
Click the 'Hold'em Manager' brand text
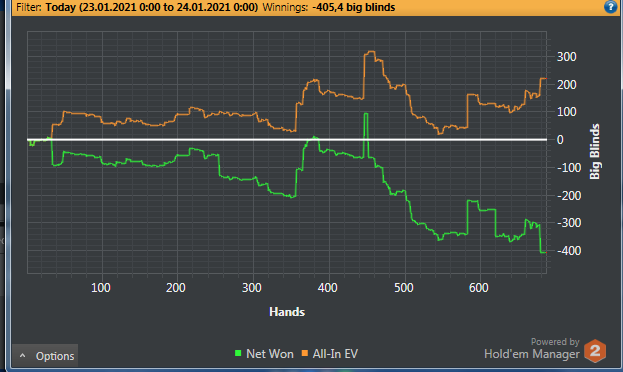click(532, 354)
